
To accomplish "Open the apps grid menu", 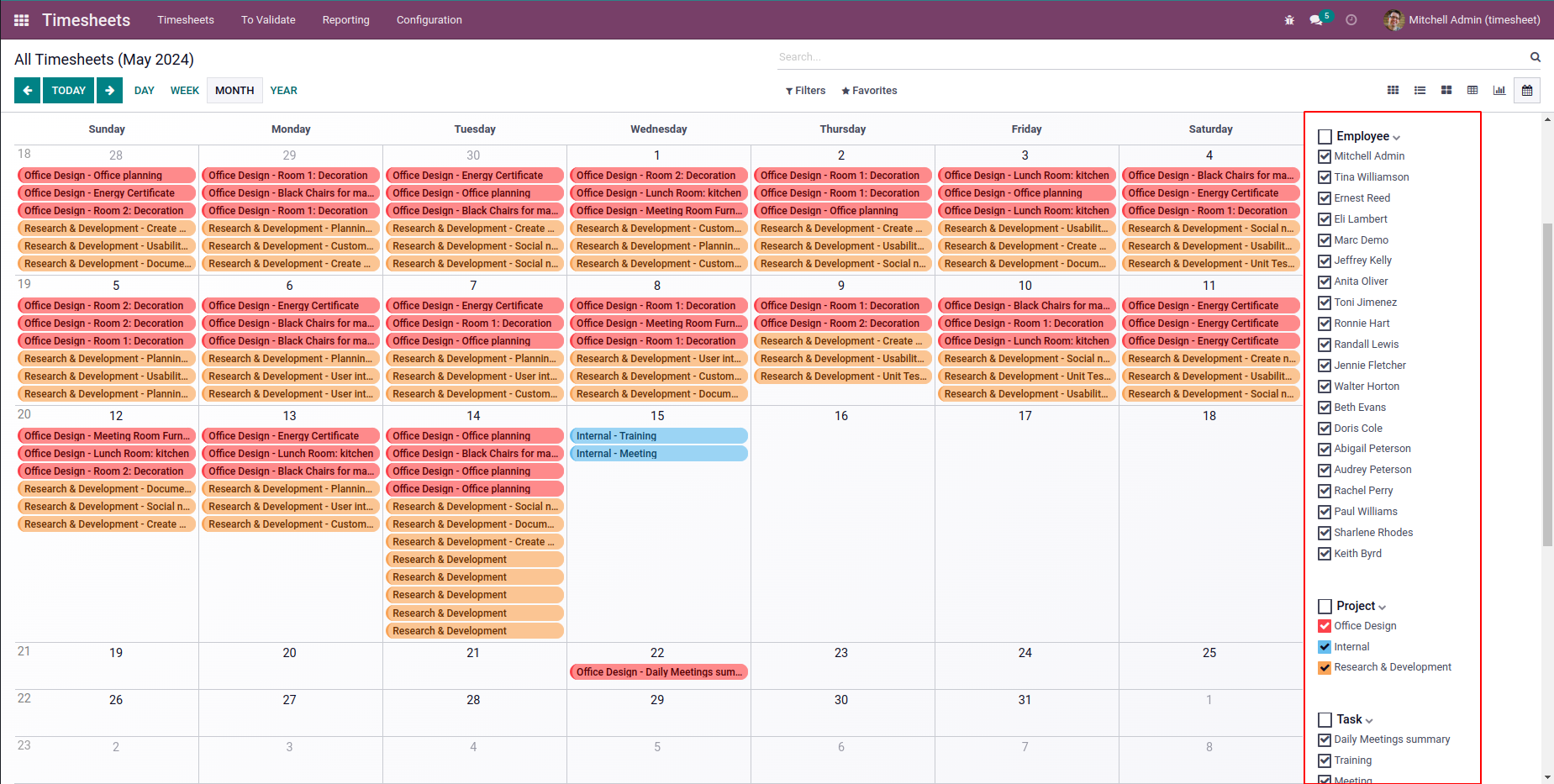I will click(22, 20).
